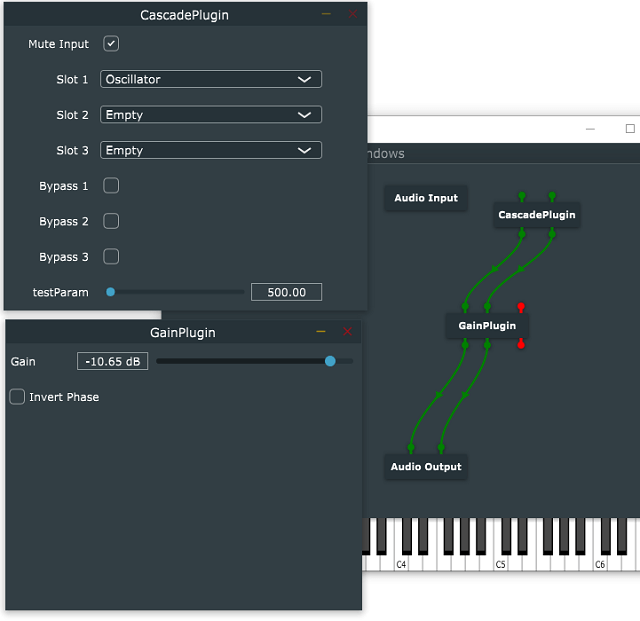
Task: Click Audio Output node's left input pin
Action: click(x=411, y=448)
